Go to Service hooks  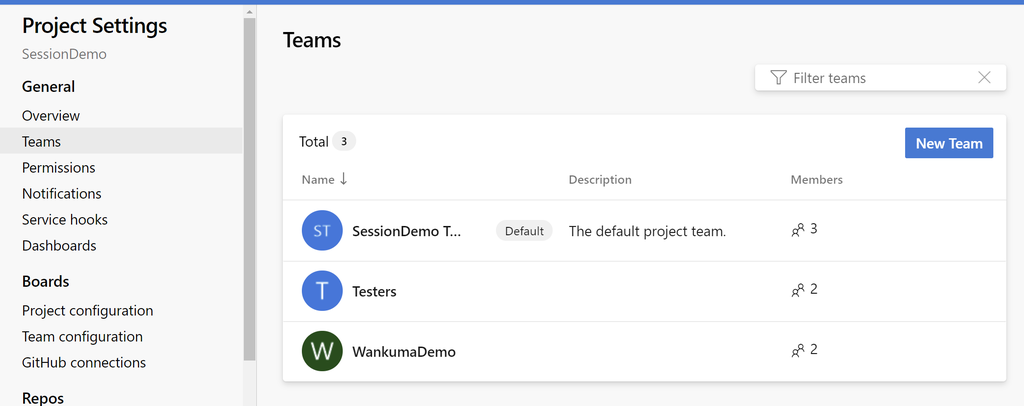tap(65, 220)
